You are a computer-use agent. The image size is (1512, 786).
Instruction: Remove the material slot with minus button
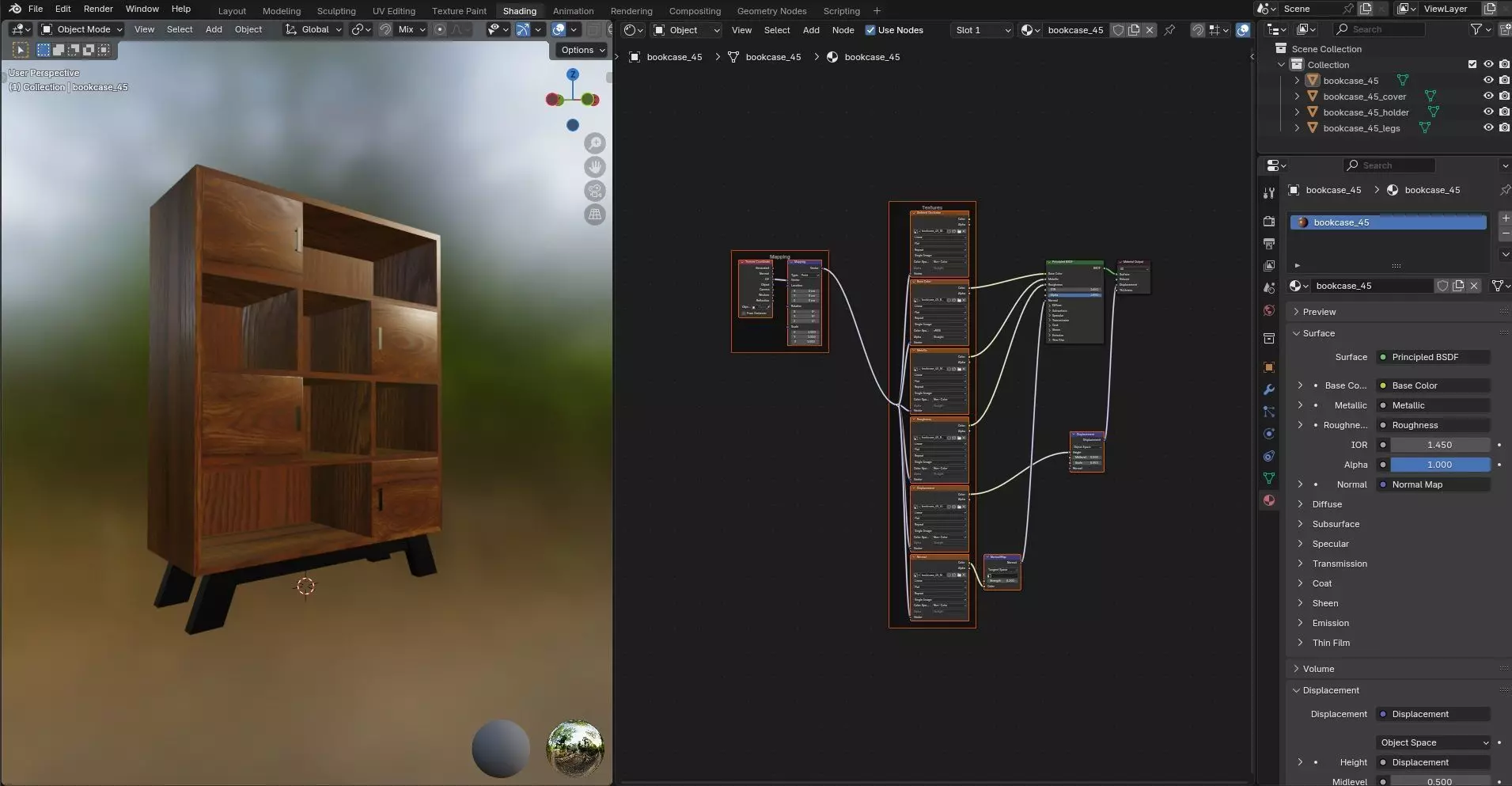tap(1505, 234)
